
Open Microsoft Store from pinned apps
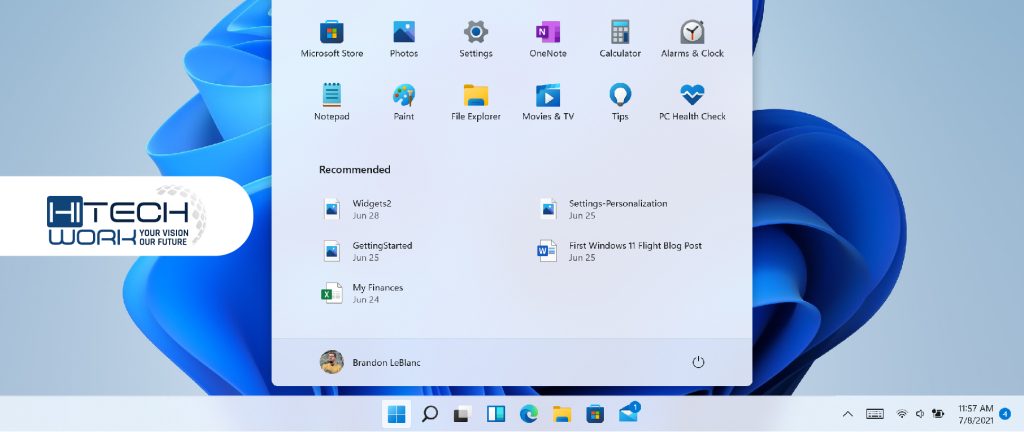pyautogui.click(x=332, y=39)
